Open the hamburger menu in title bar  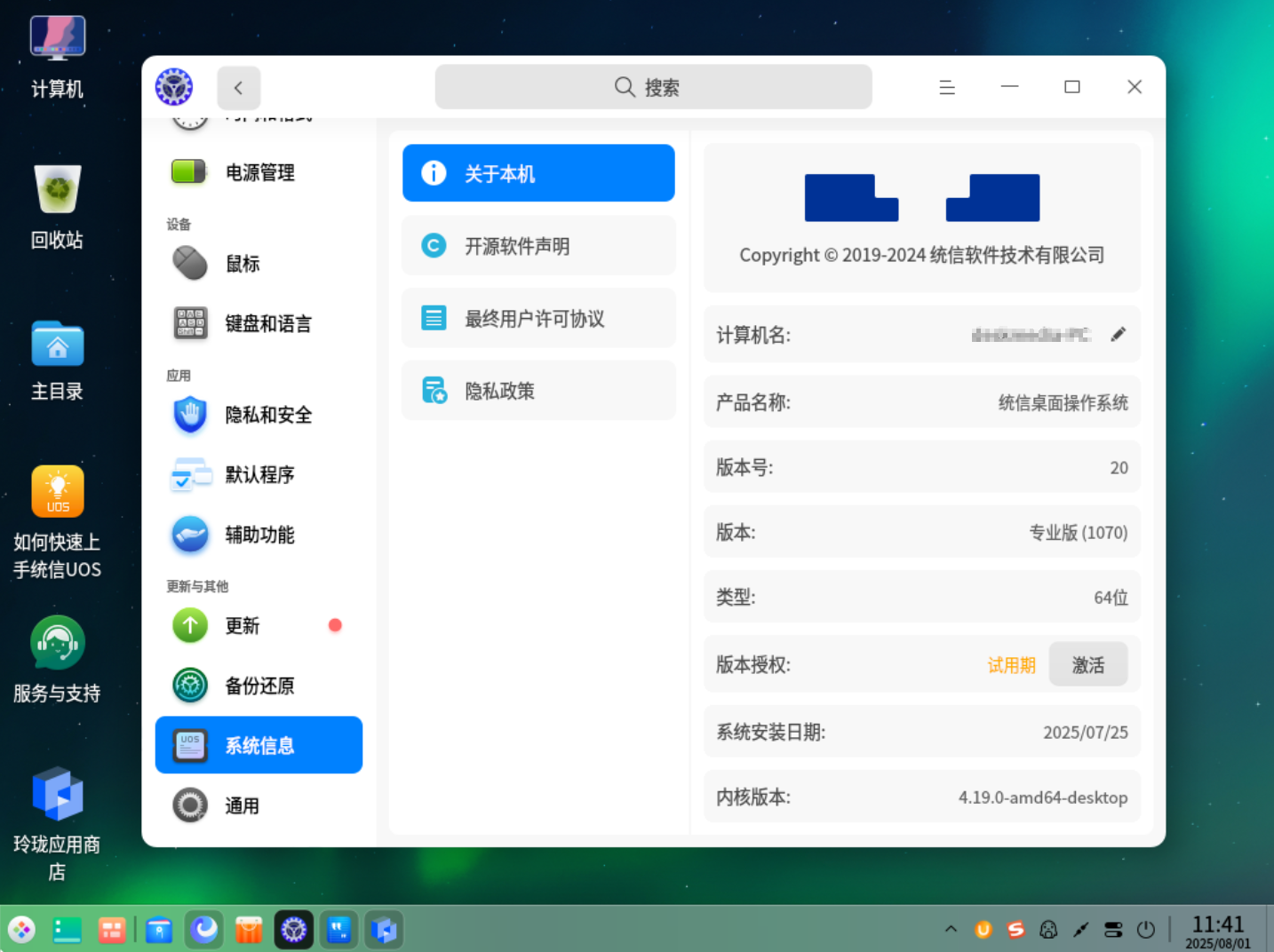point(947,87)
